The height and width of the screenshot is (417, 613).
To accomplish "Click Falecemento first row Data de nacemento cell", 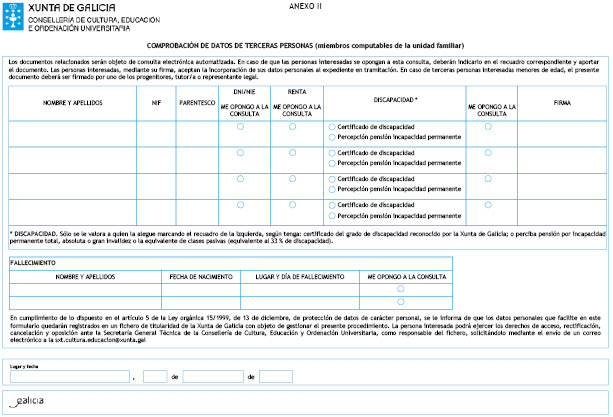I will pyautogui.click(x=190, y=289).
